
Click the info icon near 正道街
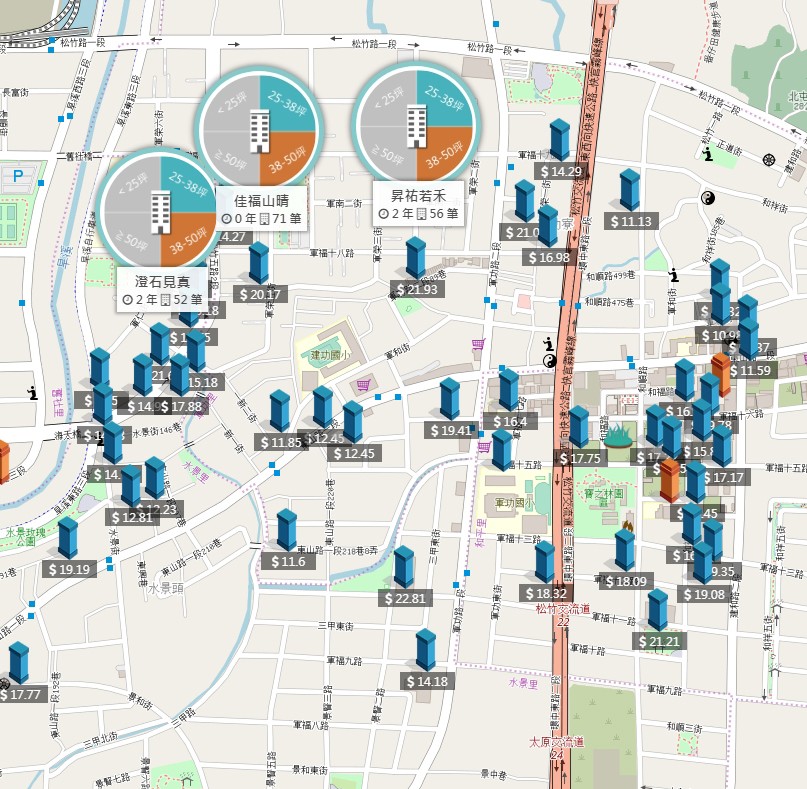click(708, 153)
